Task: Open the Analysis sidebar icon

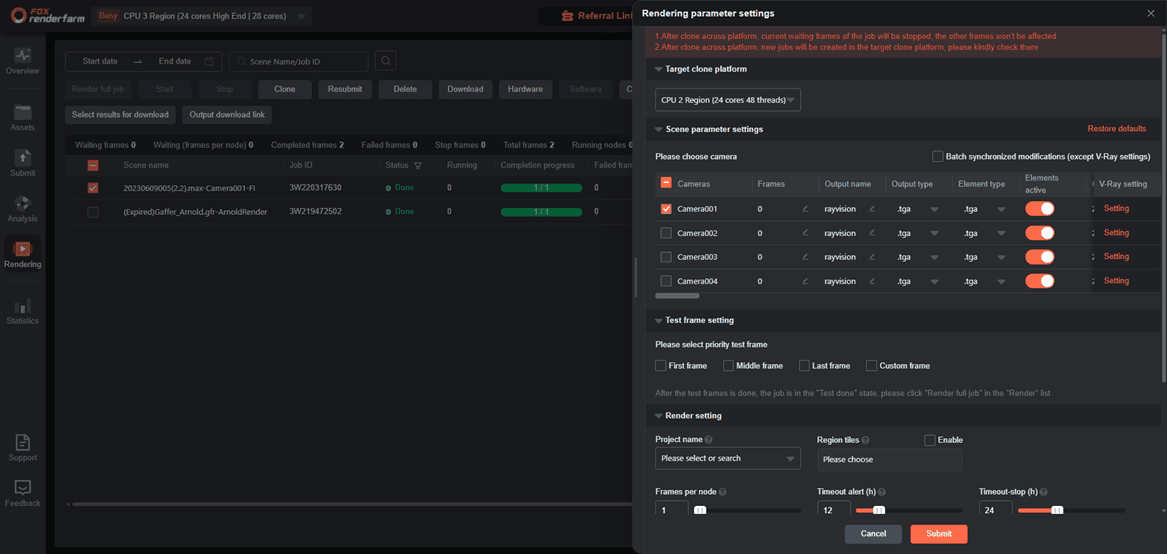Action: (22, 208)
